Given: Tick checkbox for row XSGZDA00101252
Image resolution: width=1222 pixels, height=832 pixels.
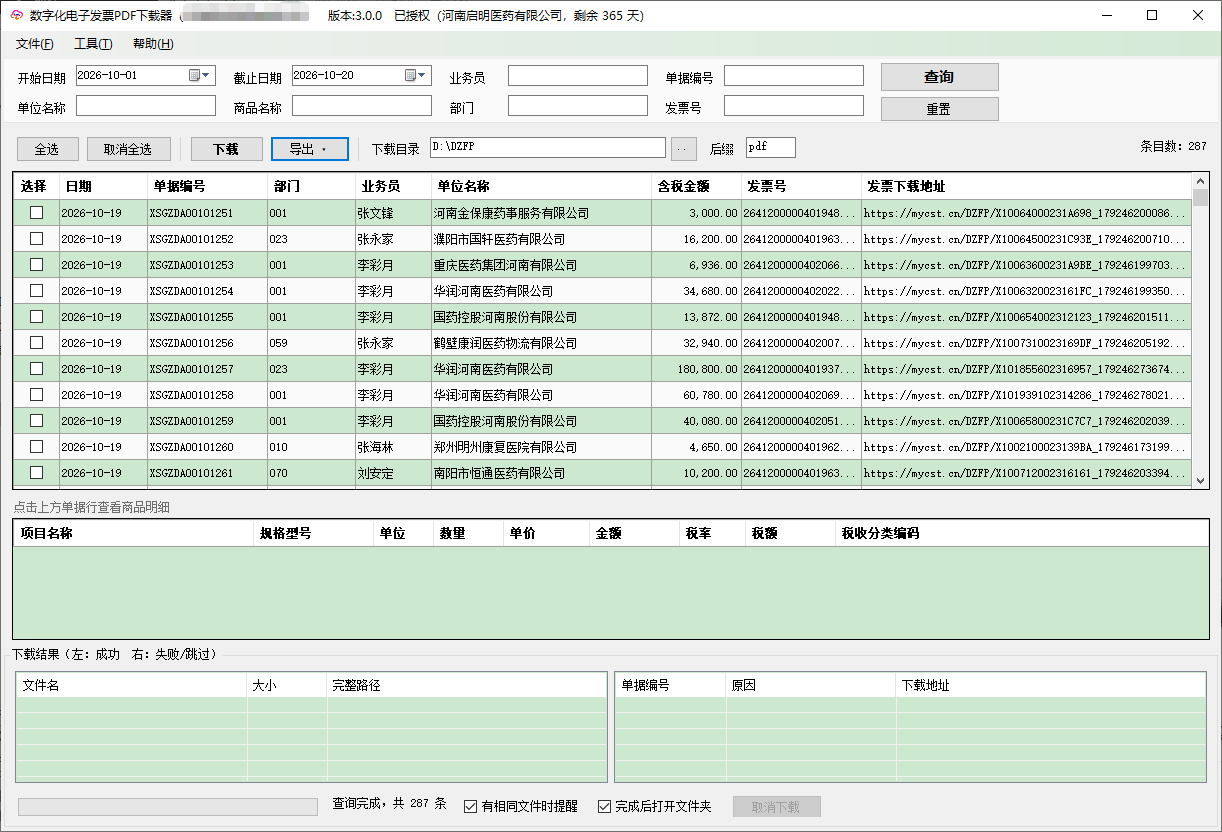Looking at the screenshot, I should (36, 239).
